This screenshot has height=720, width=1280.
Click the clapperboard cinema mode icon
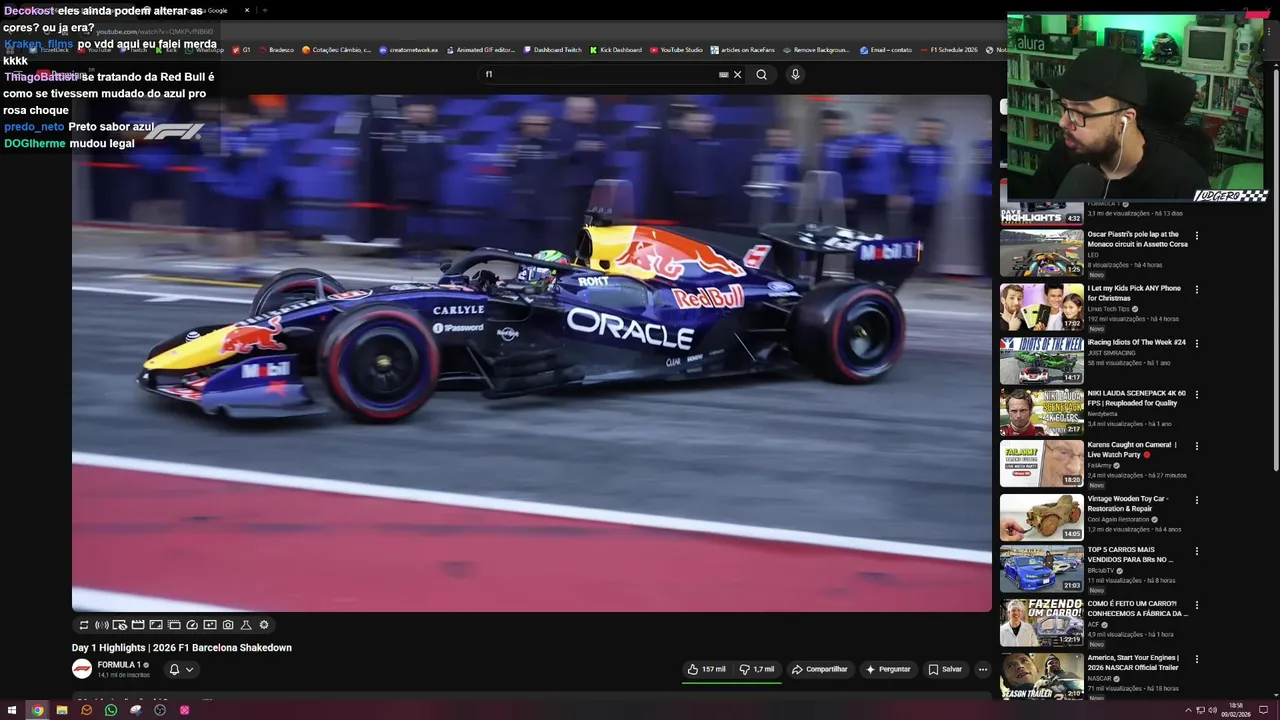(138, 625)
